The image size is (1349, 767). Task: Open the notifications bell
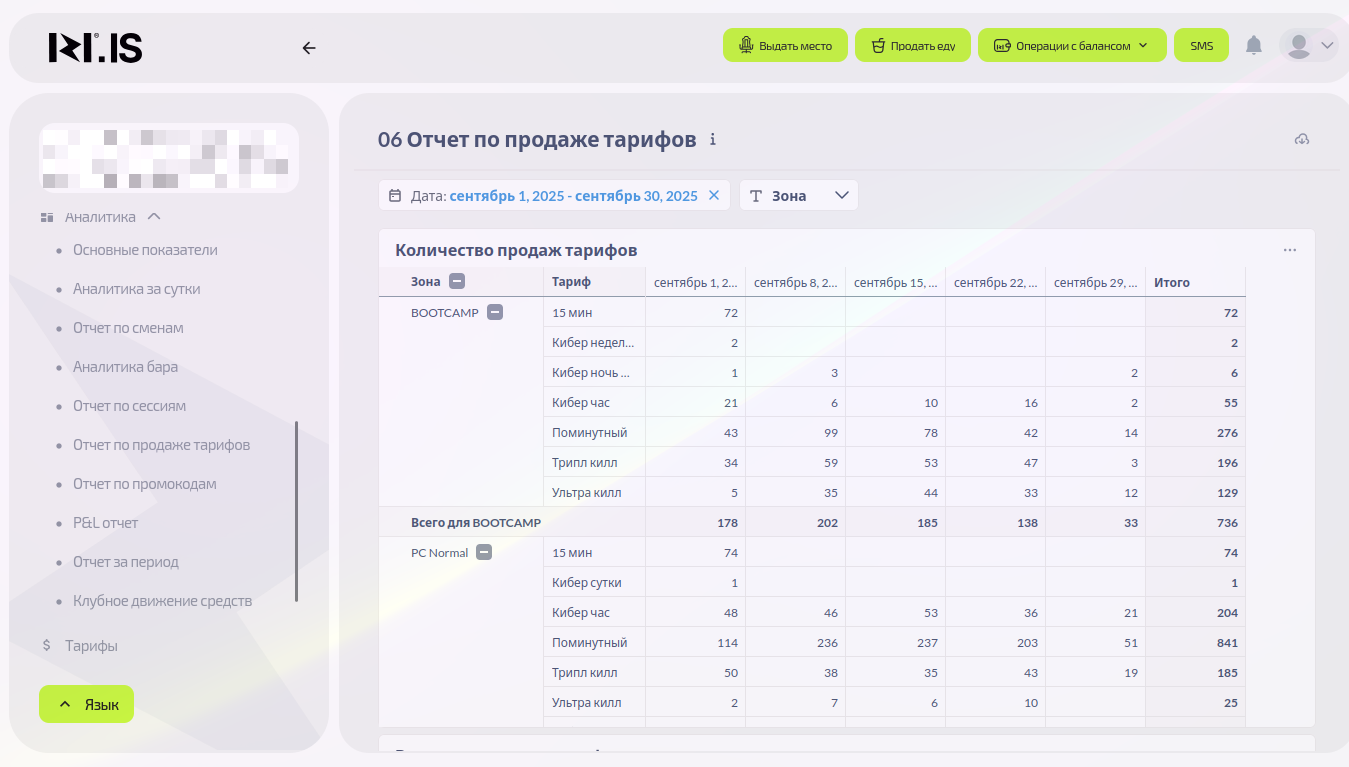(1253, 45)
